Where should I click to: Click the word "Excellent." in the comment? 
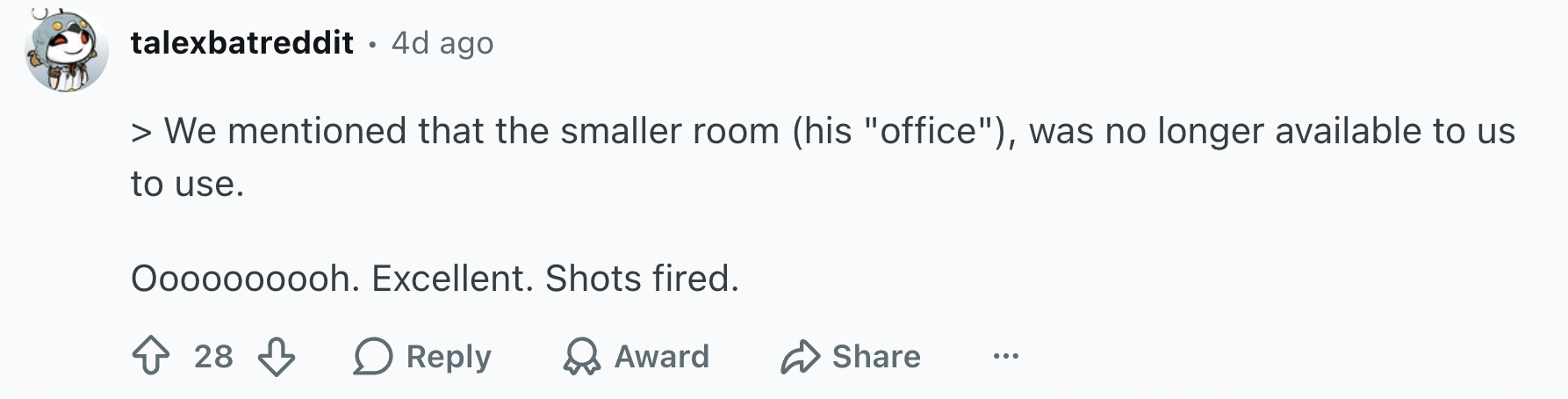click(452, 279)
